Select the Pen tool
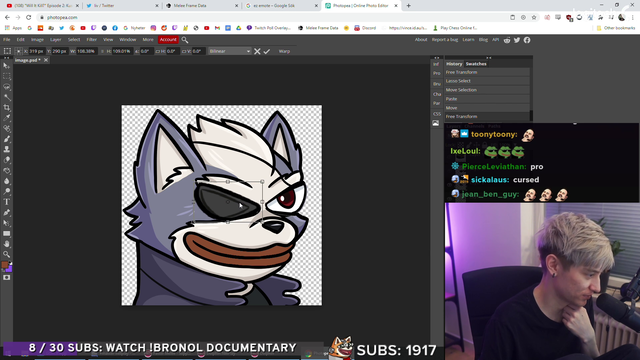 [7, 213]
